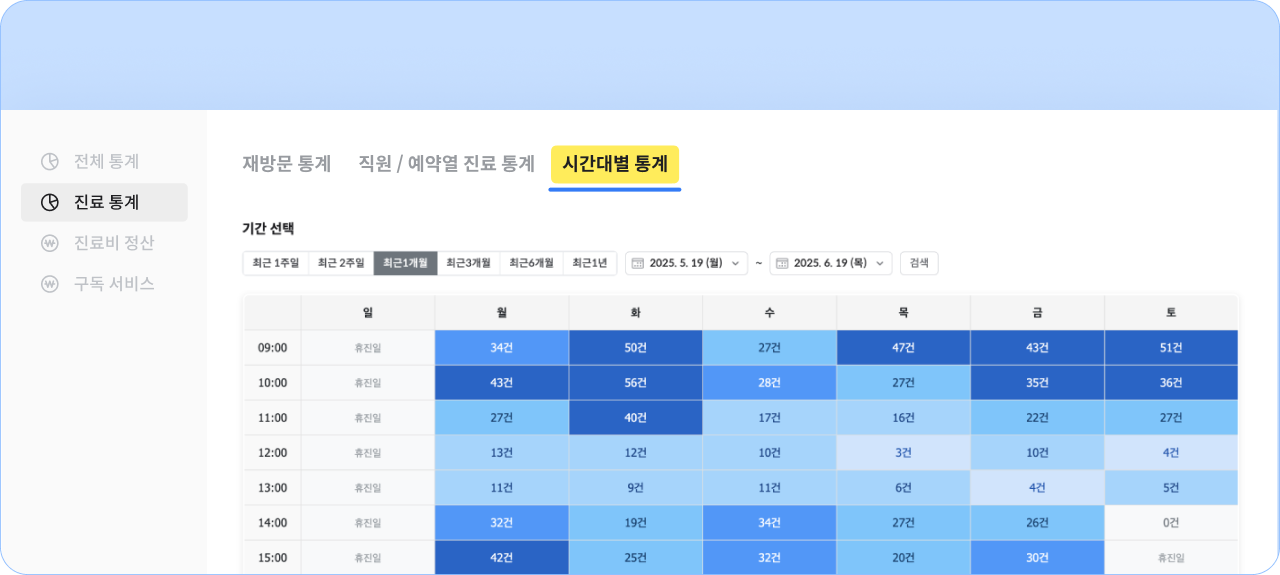
Task: Click the 19건 cell for Tuesday 14:00
Action: 636,523
